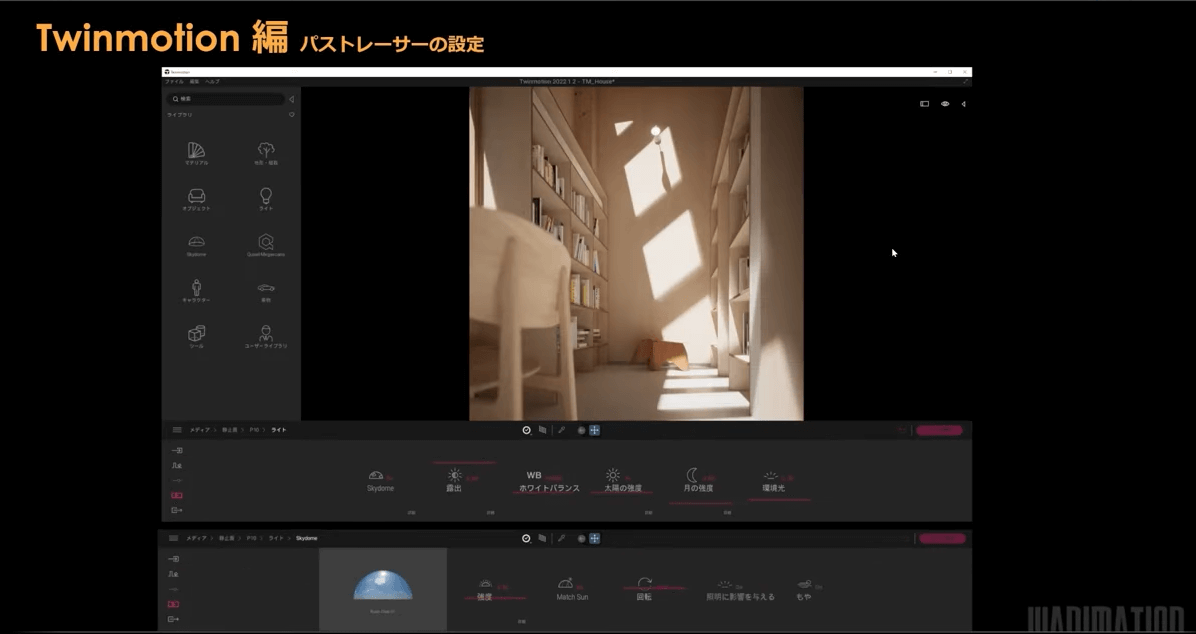Open the ライト (Lights) bulb library category
Screen dimensions: 1196x634
pos(265,199)
